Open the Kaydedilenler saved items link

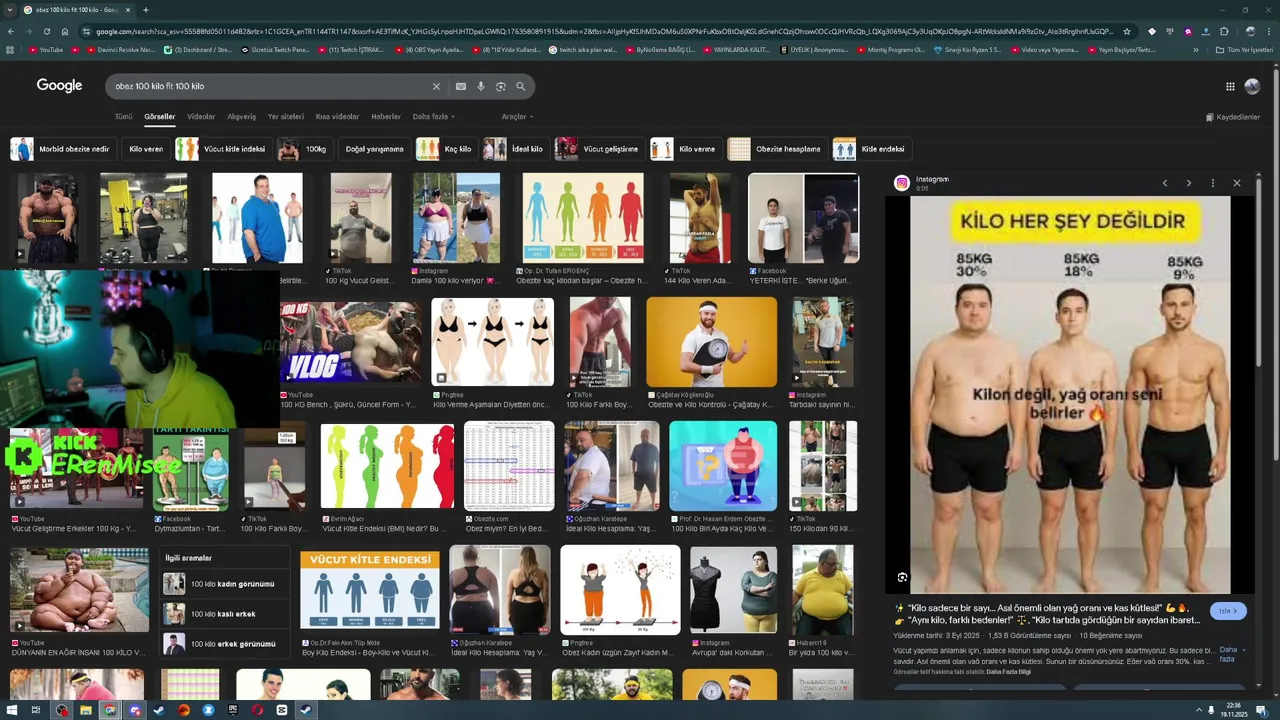[x=1233, y=117]
